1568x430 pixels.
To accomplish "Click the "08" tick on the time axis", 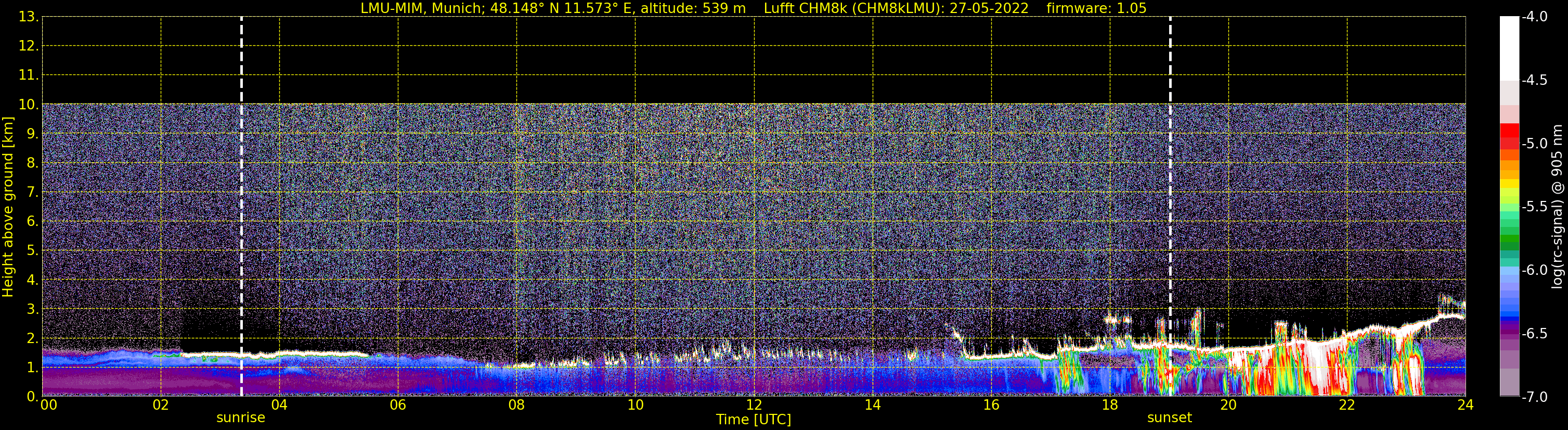I will [x=517, y=405].
